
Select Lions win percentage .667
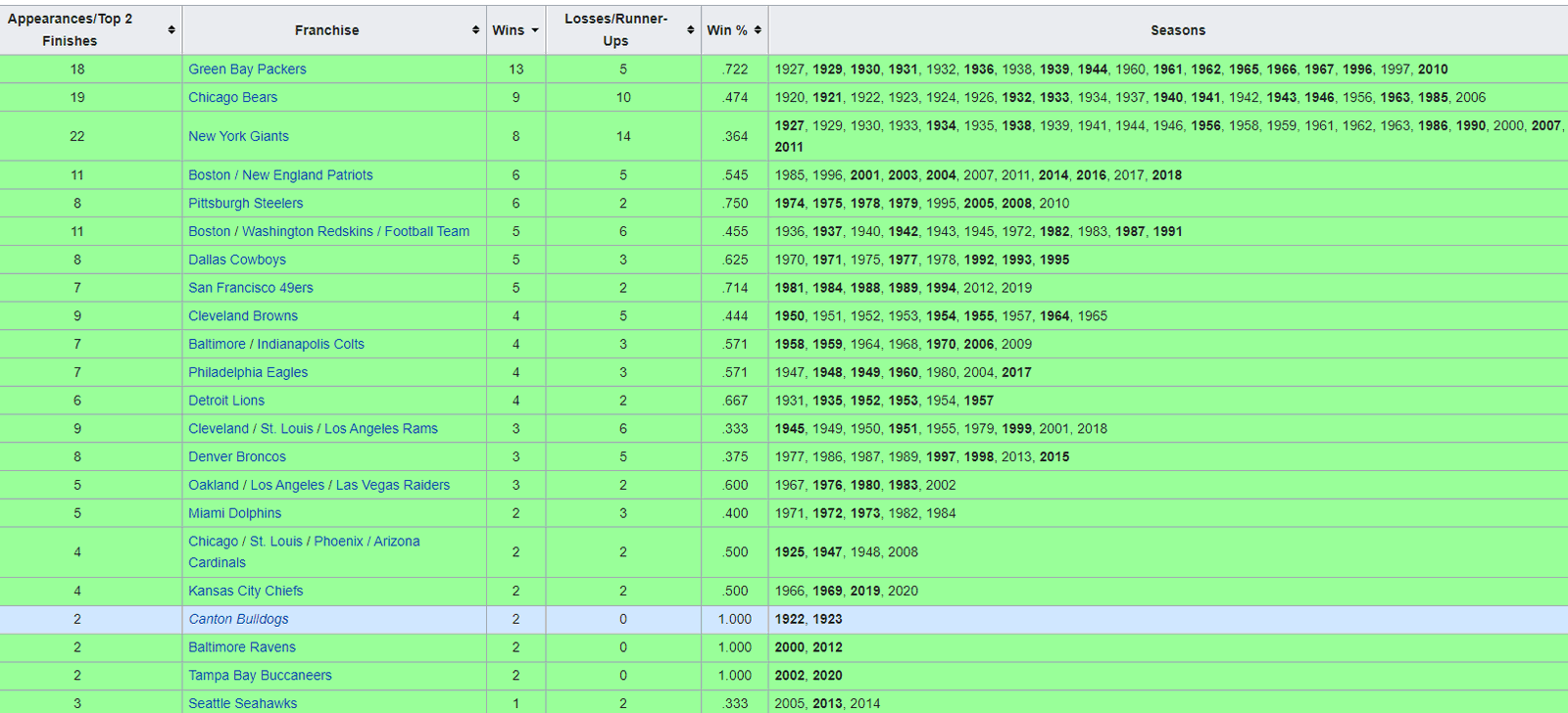click(735, 401)
